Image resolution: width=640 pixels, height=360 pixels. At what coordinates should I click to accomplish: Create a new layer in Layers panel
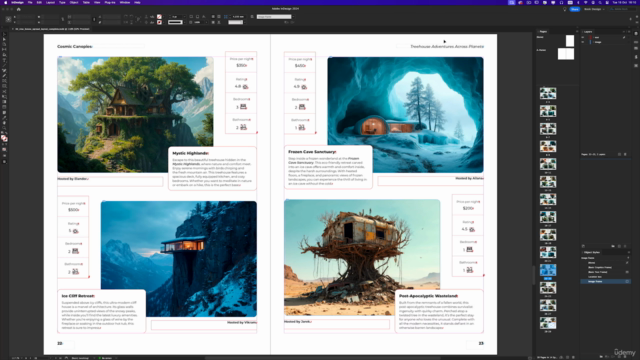tap(620, 154)
